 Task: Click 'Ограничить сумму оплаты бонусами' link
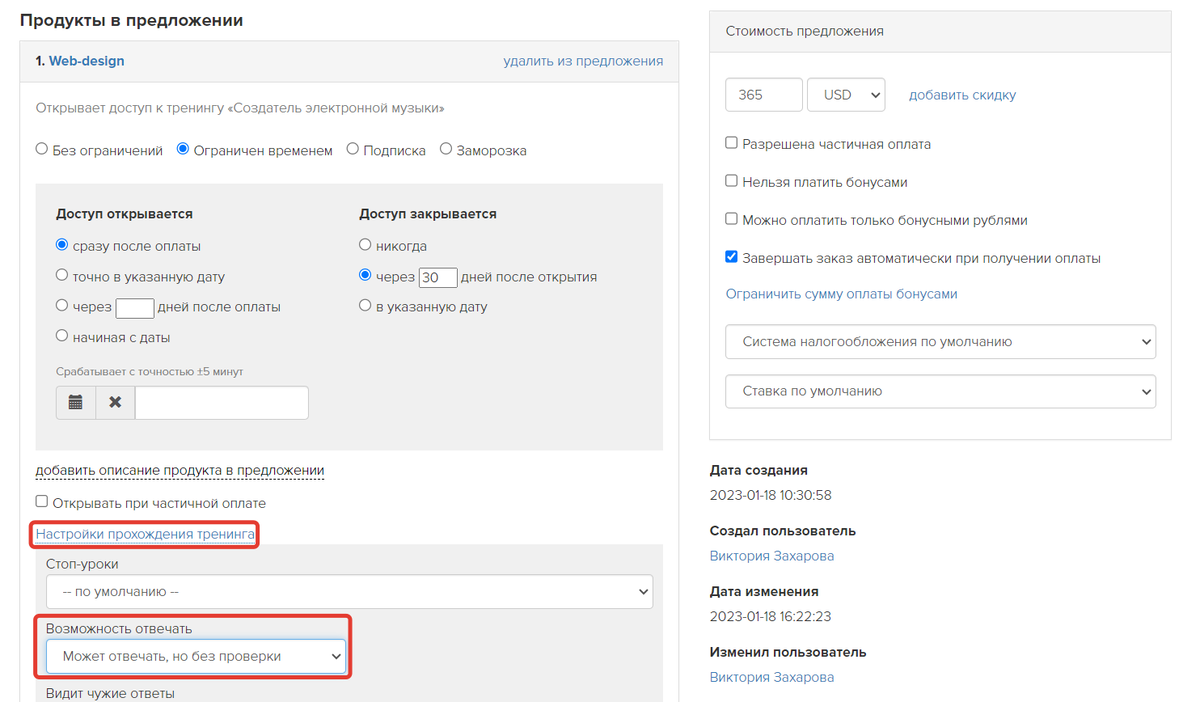coord(841,294)
